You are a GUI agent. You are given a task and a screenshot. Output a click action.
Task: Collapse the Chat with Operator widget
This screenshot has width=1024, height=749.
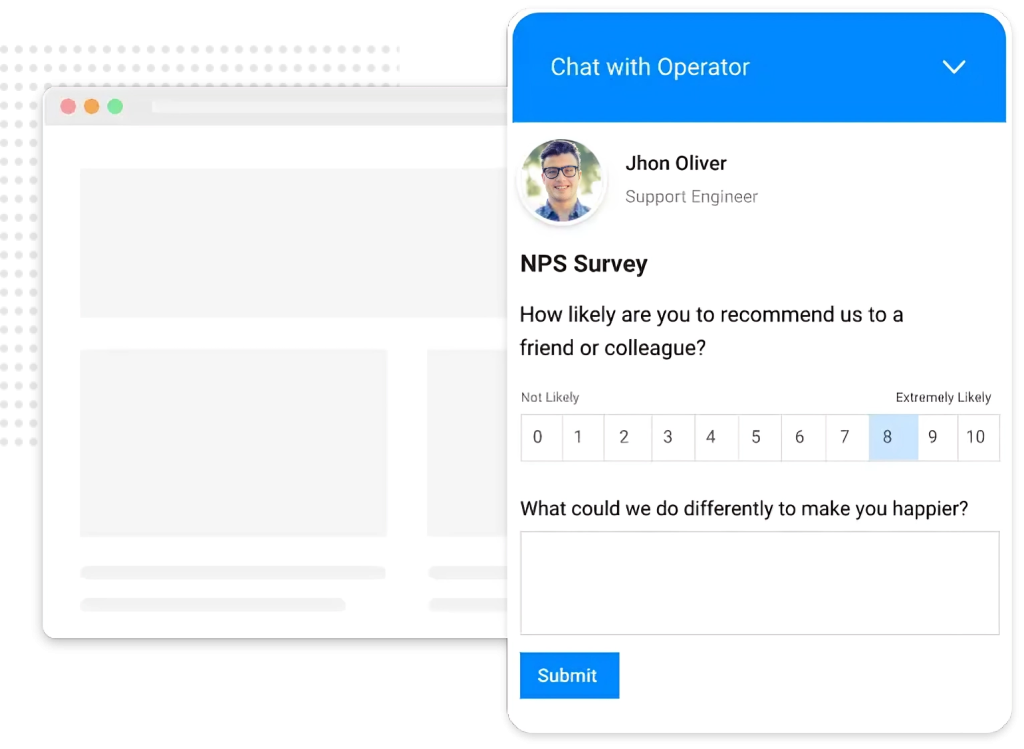pos(953,67)
